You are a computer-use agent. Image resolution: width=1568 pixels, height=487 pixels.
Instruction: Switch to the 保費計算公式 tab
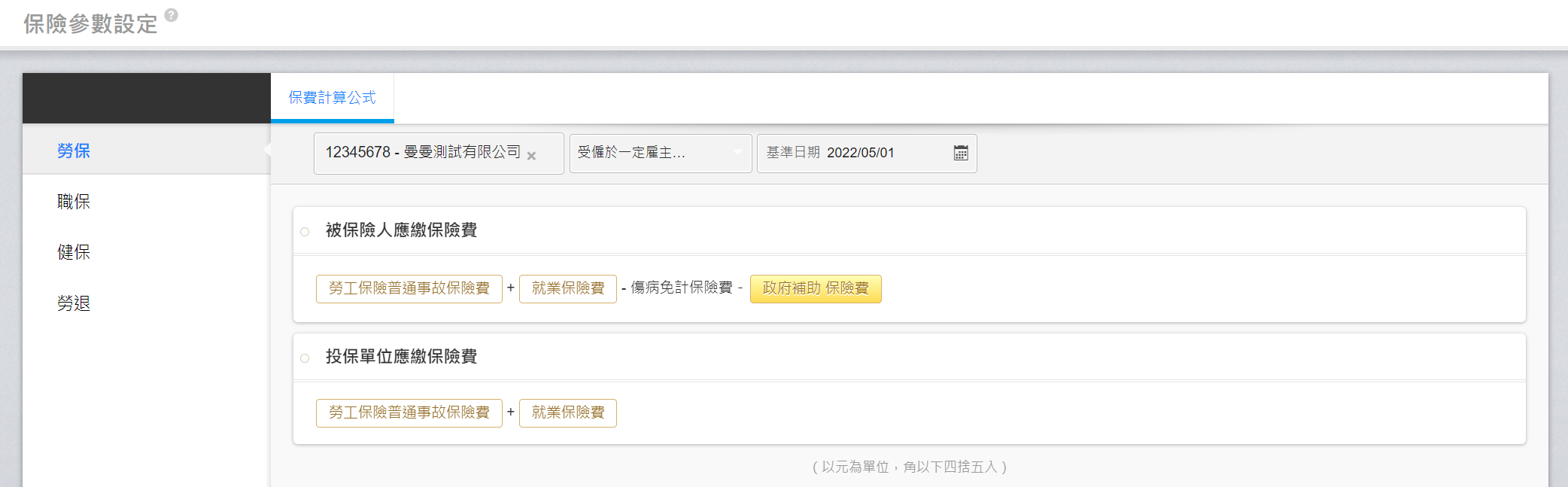pos(332,98)
